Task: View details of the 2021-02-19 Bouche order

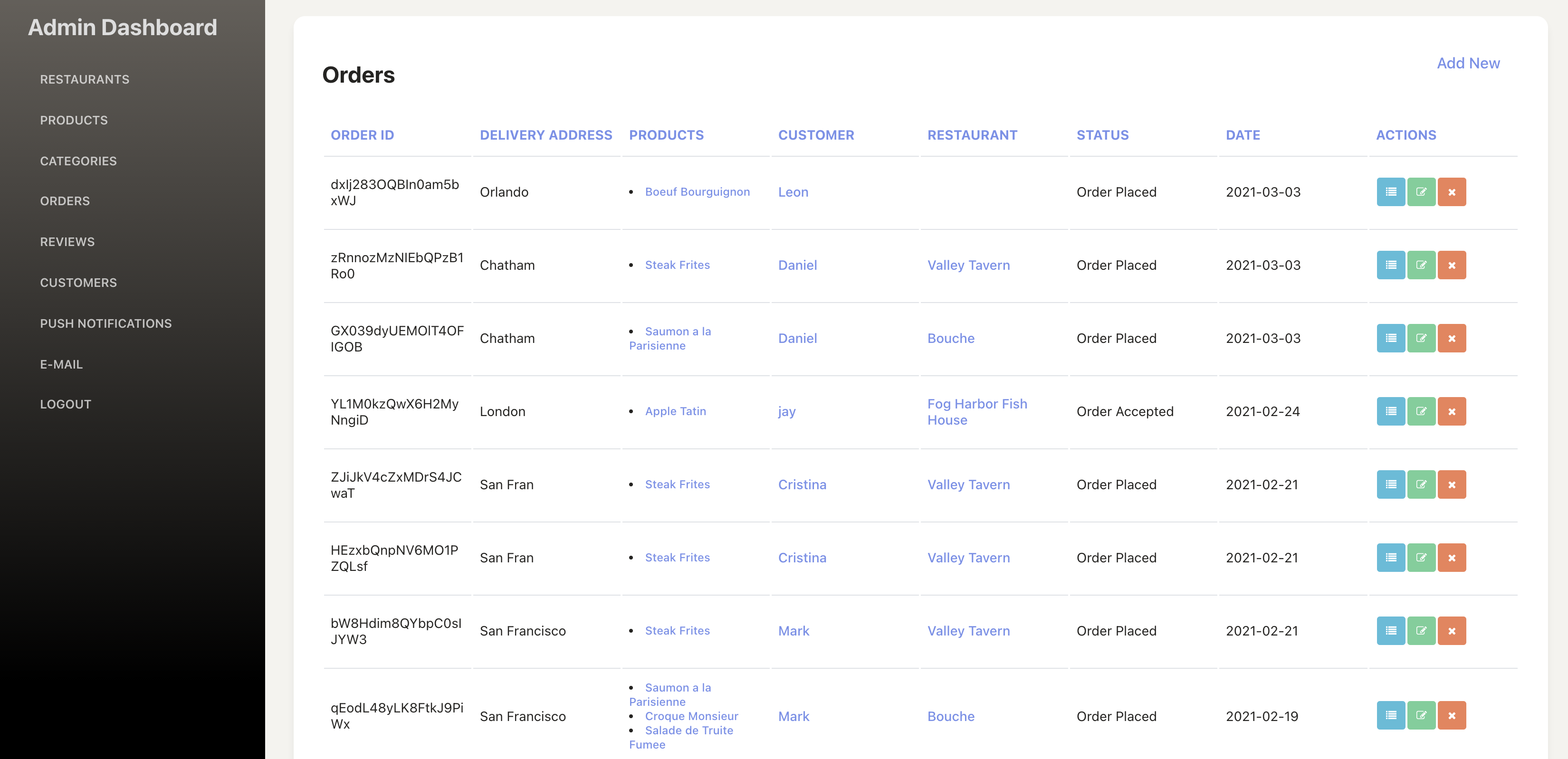Action: (x=1390, y=715)
